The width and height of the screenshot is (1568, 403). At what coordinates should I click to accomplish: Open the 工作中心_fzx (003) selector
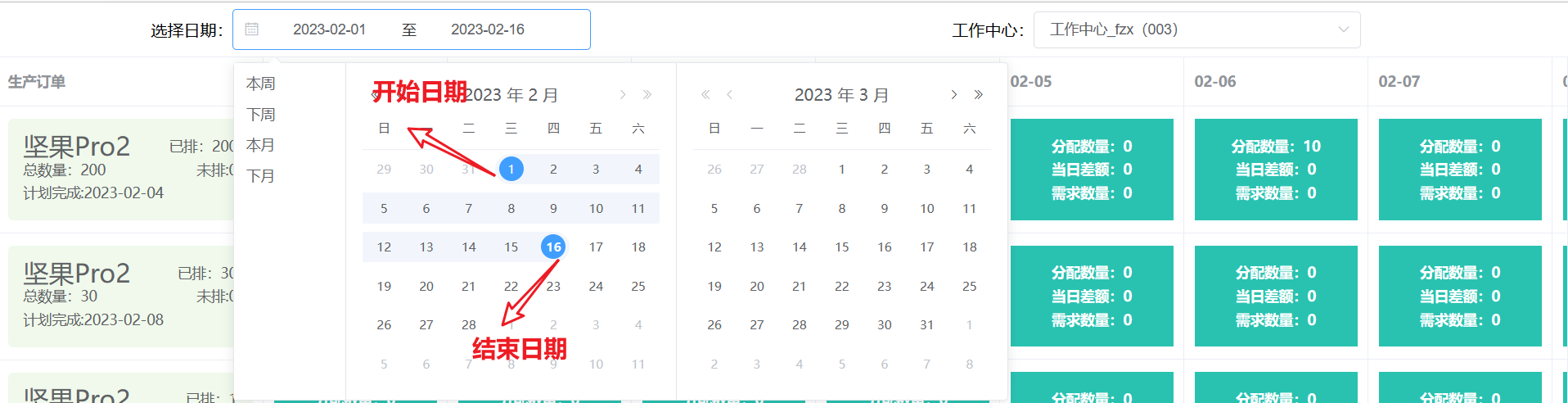(1187, 29)
